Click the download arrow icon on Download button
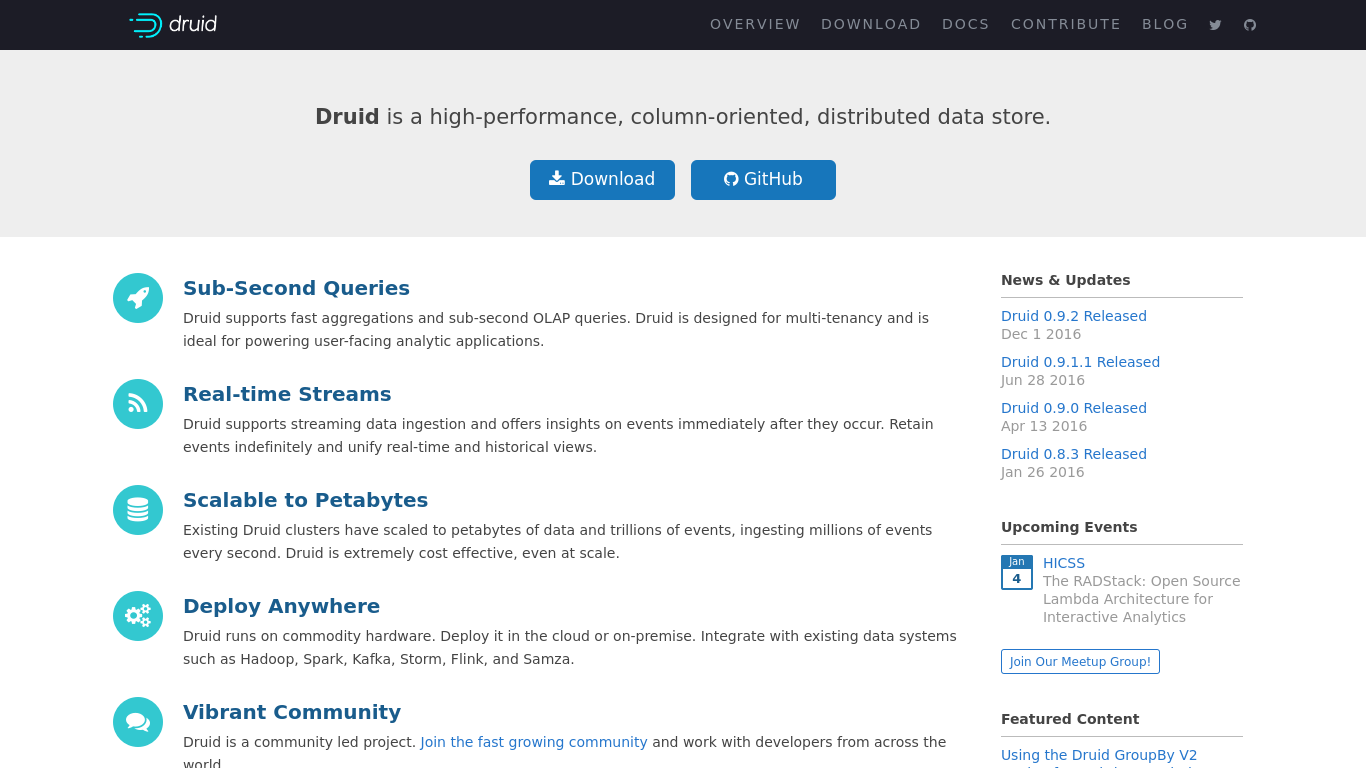1366x768 pixels. coord(556,179)
